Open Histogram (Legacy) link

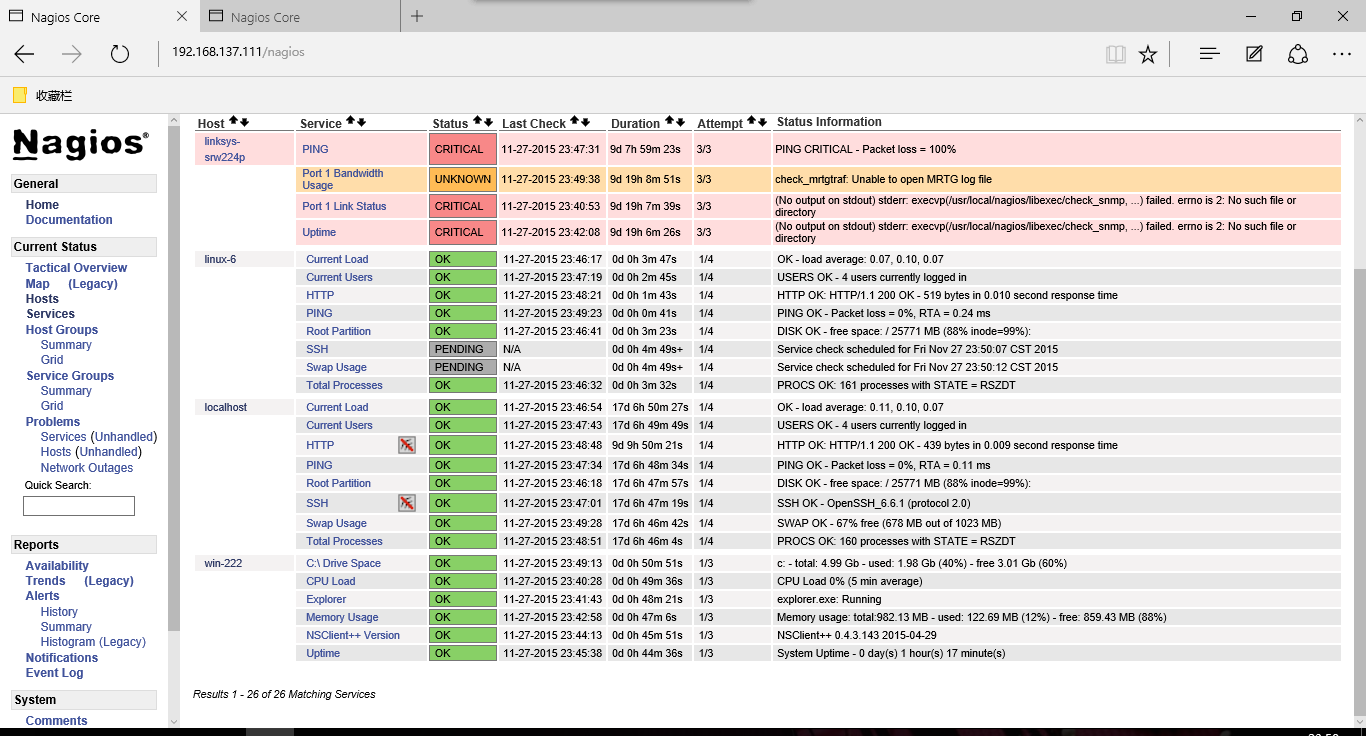[93, 642]
